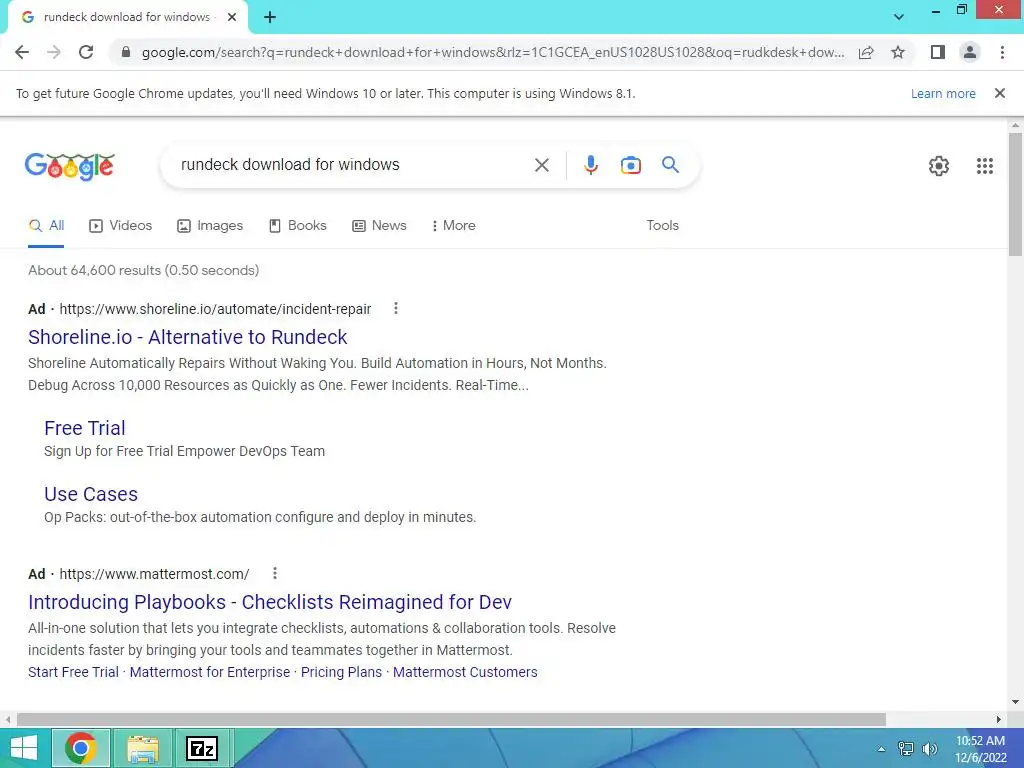Select the All results tab
1024x768 pixels.
[x=46, y=226]
